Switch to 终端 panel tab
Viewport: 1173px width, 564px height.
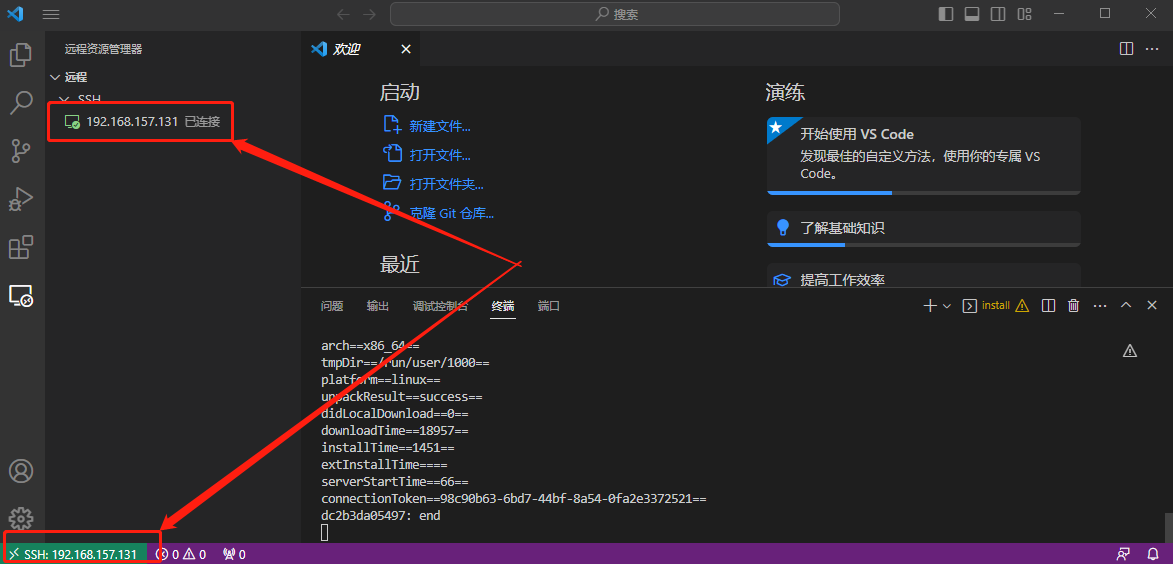(503, 306)
